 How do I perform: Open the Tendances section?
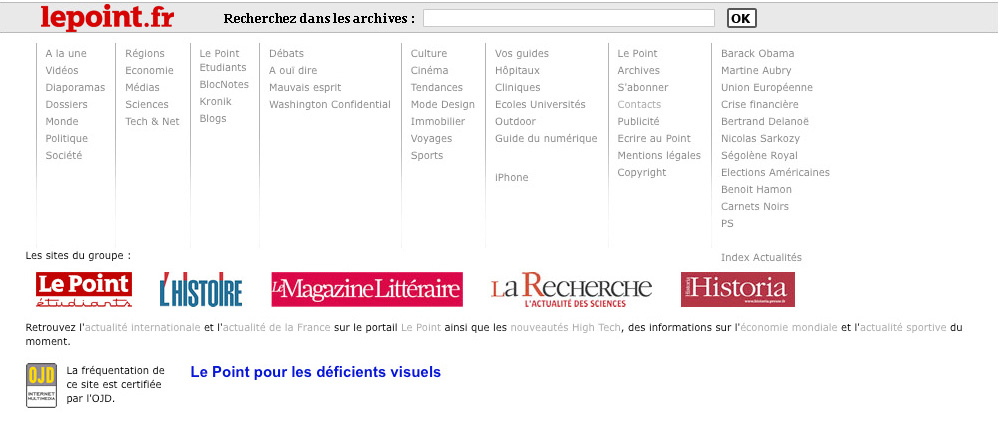(437, 87)
